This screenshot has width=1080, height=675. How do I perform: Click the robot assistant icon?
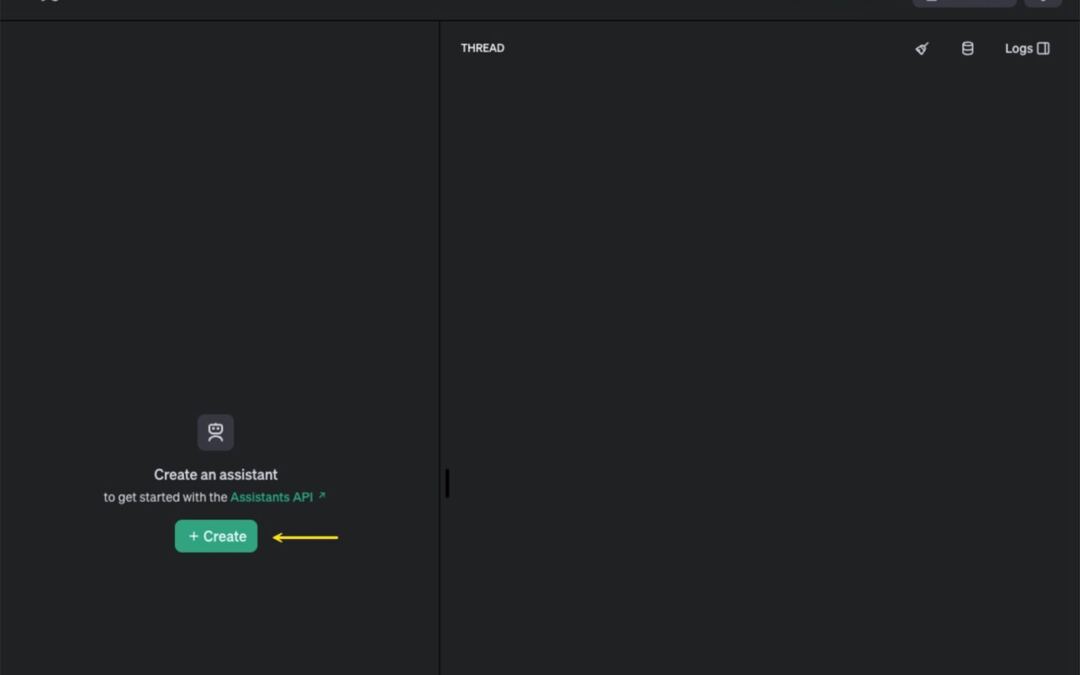(215, 432)
